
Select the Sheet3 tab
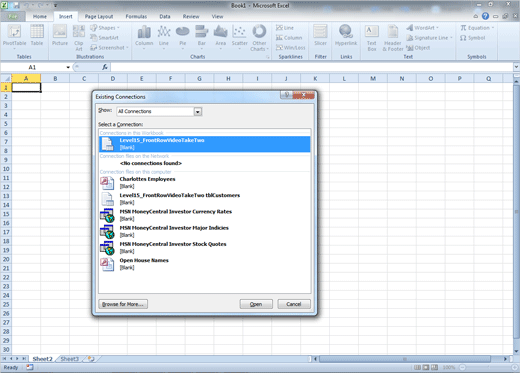pyautogui.click(x=69, y=359)
